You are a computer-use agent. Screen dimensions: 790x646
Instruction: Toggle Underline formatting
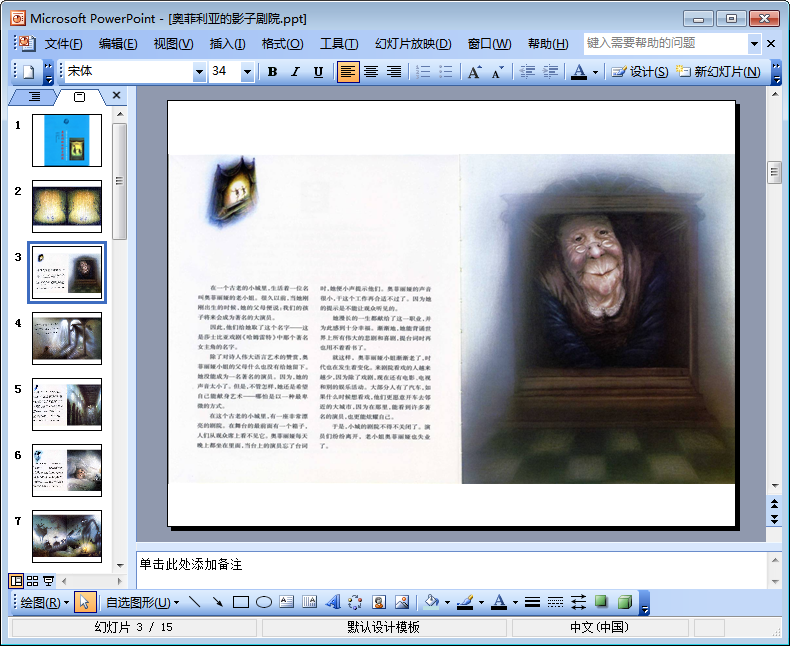(x=318, y=72)
